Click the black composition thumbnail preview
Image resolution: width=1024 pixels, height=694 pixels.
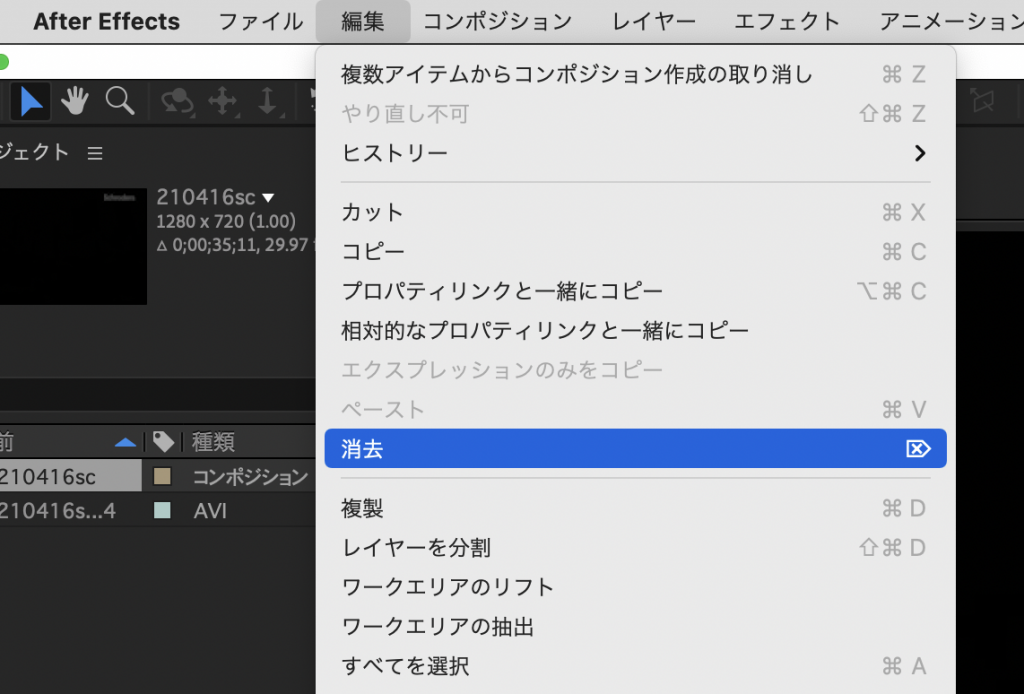(x=73, y=246)
